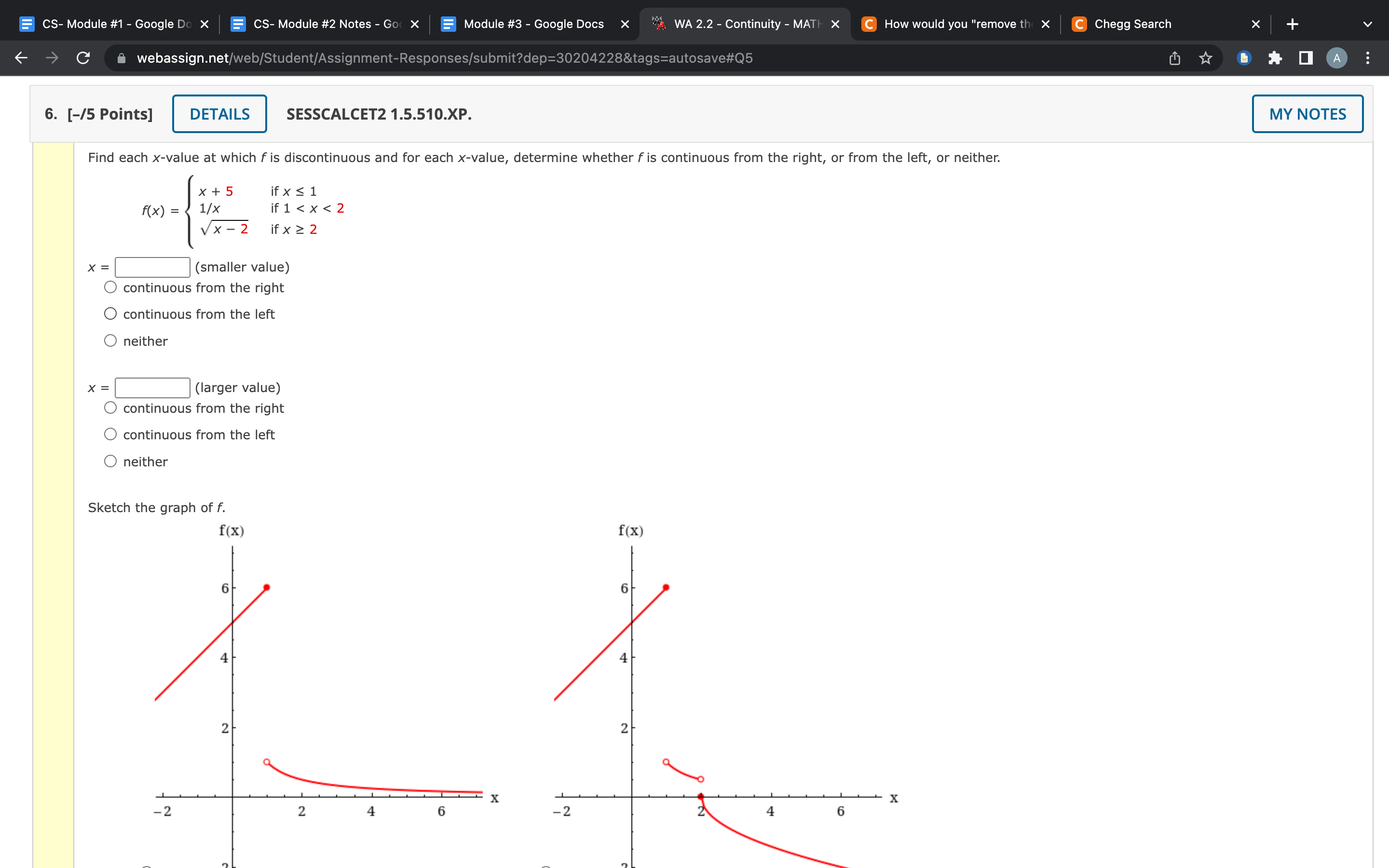The image size is (1389, 868).
Task: Open MY NOTES
Action: click(1307, 113)
